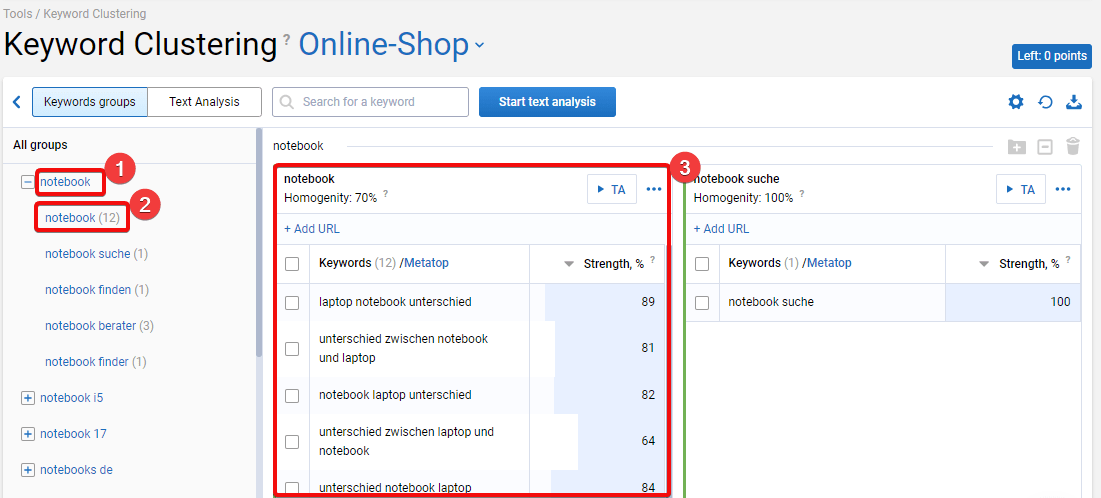Click help question mark next to Keyword Clustering

(286, 39)
